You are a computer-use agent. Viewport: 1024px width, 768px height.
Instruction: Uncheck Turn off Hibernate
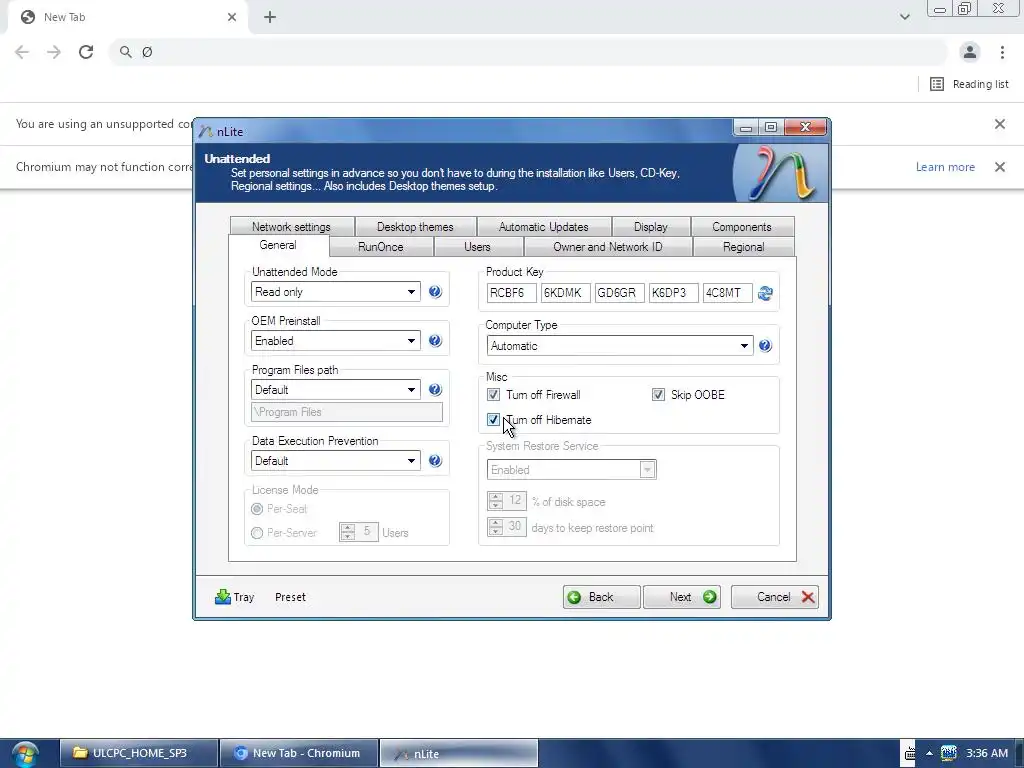tap(493, 420)
